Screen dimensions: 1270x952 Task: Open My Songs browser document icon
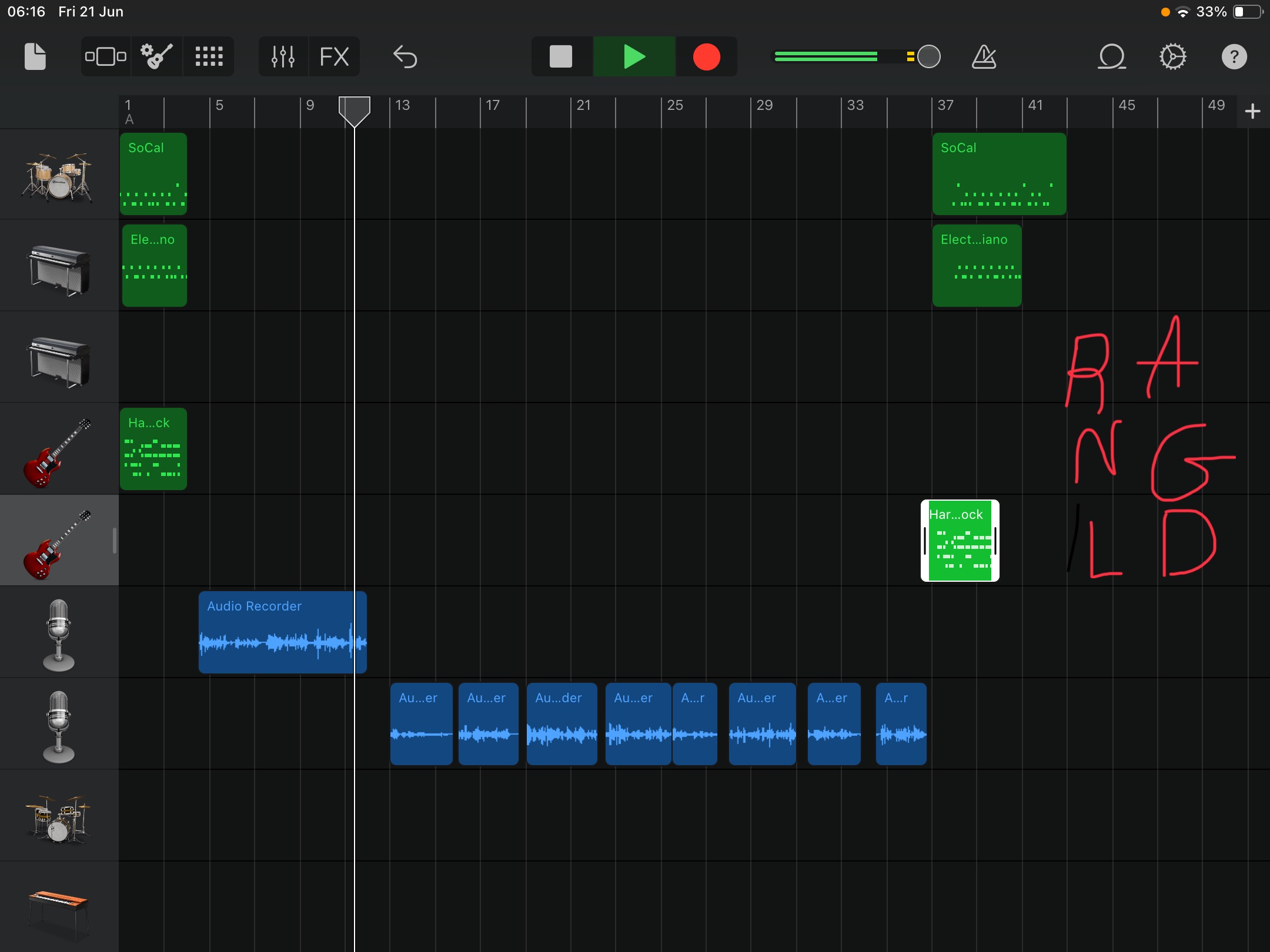coord(35,57)
